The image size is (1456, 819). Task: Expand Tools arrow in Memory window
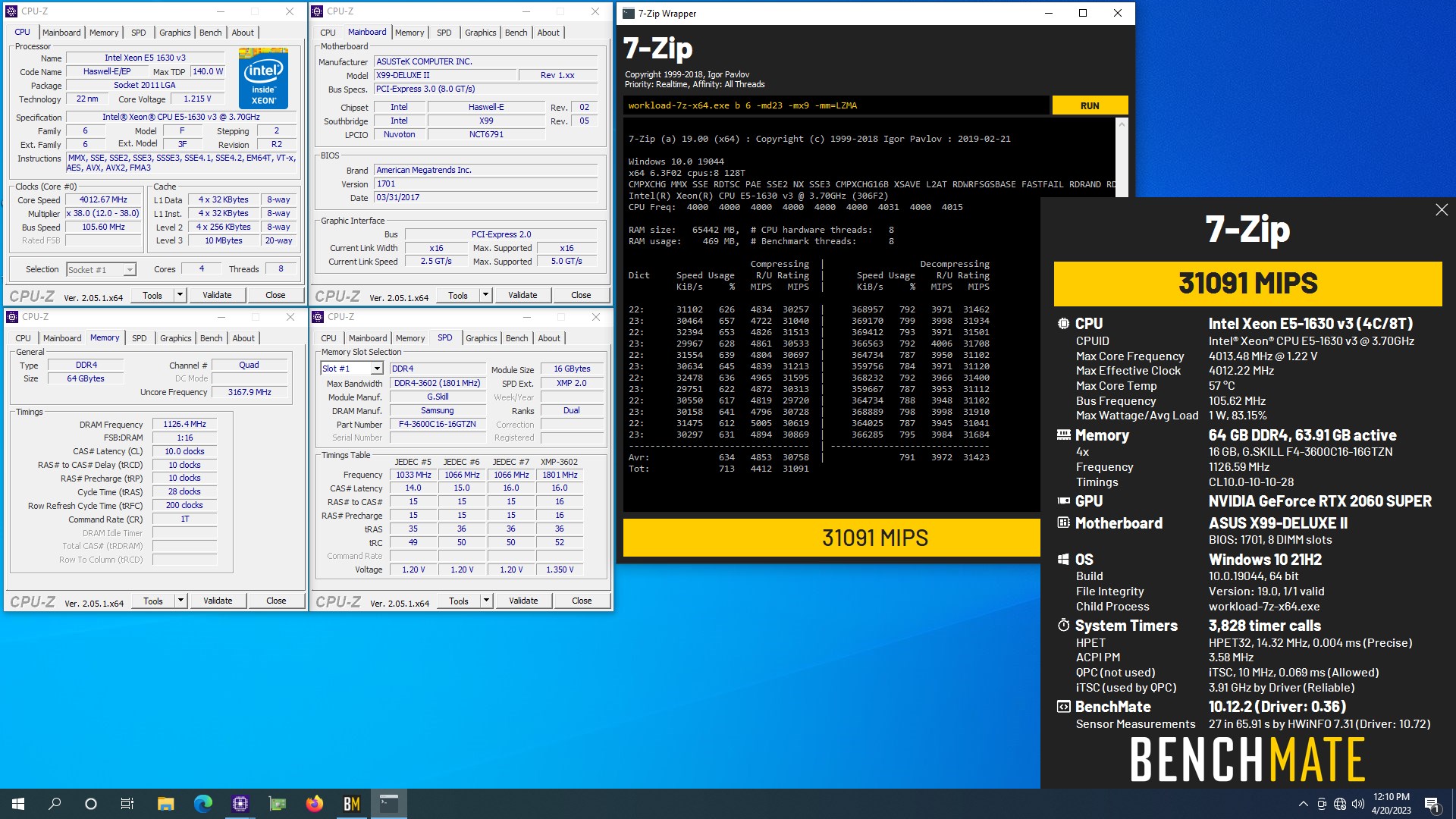click(180, 601)
